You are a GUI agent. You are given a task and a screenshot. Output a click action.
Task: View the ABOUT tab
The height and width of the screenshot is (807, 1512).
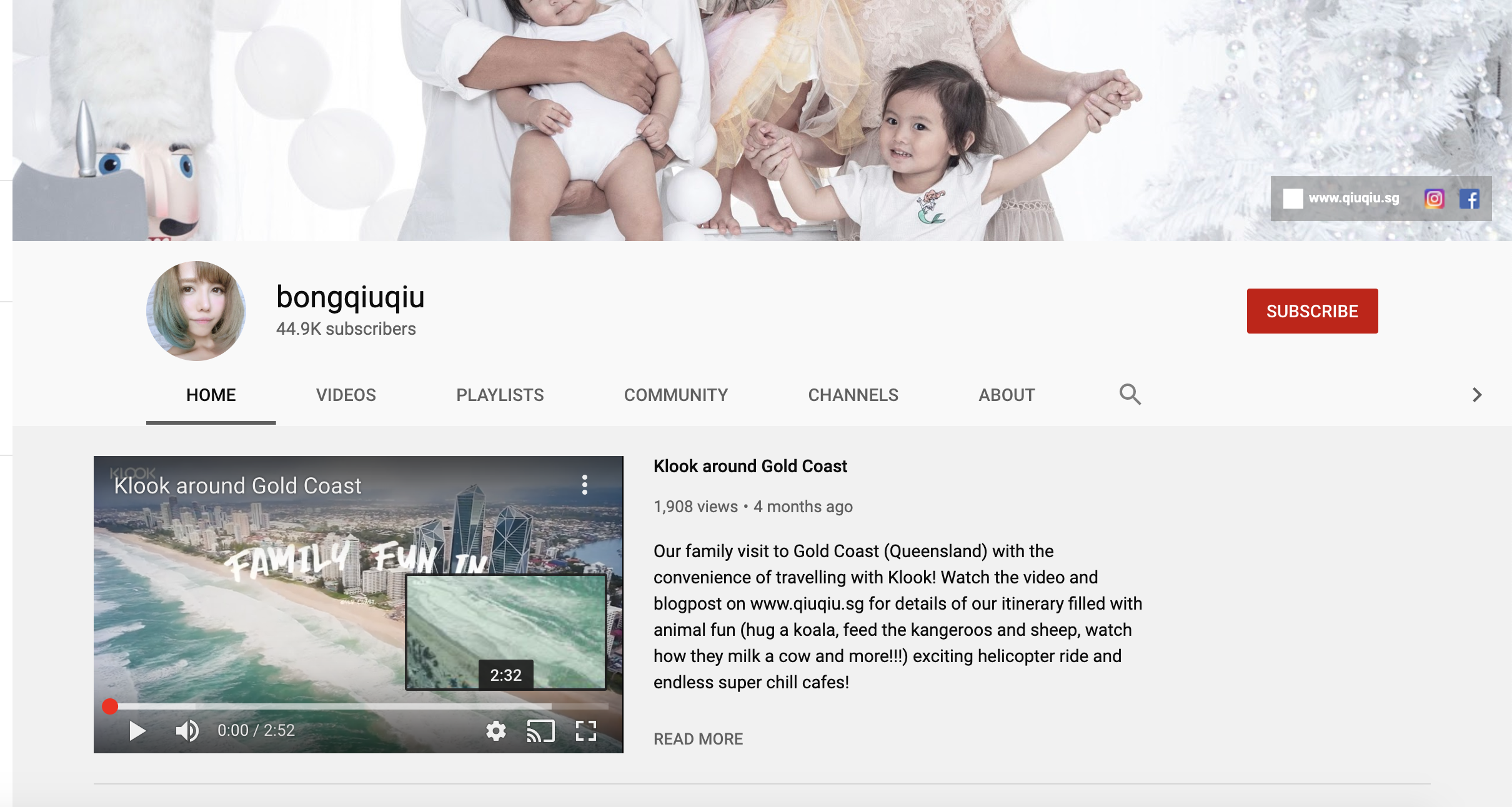click(x=1007, y=395)
